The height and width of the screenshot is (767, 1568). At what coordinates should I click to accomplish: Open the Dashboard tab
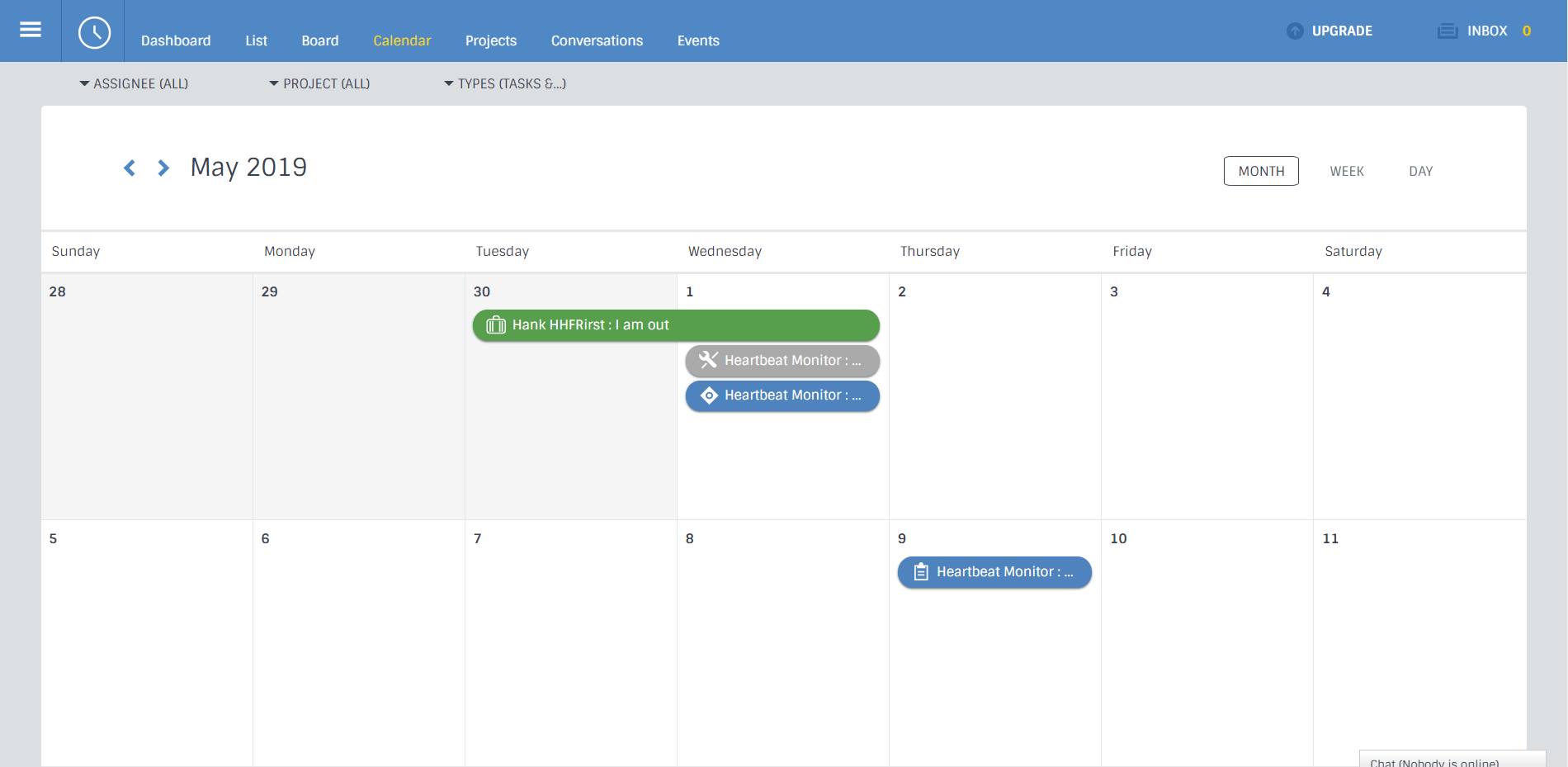[x=176, y=40]
